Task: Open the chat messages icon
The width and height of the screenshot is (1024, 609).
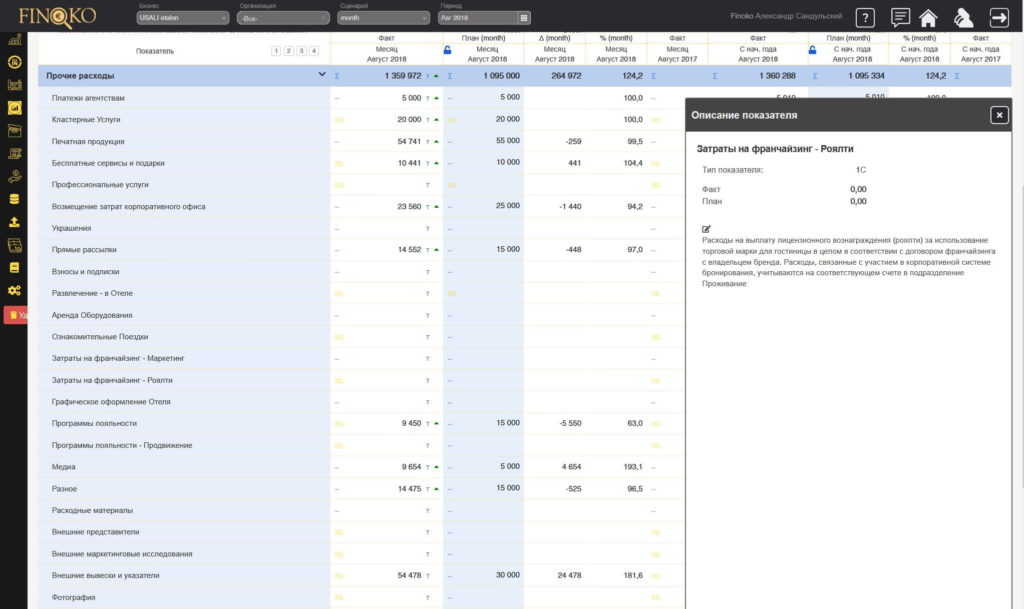Action: 900,17
